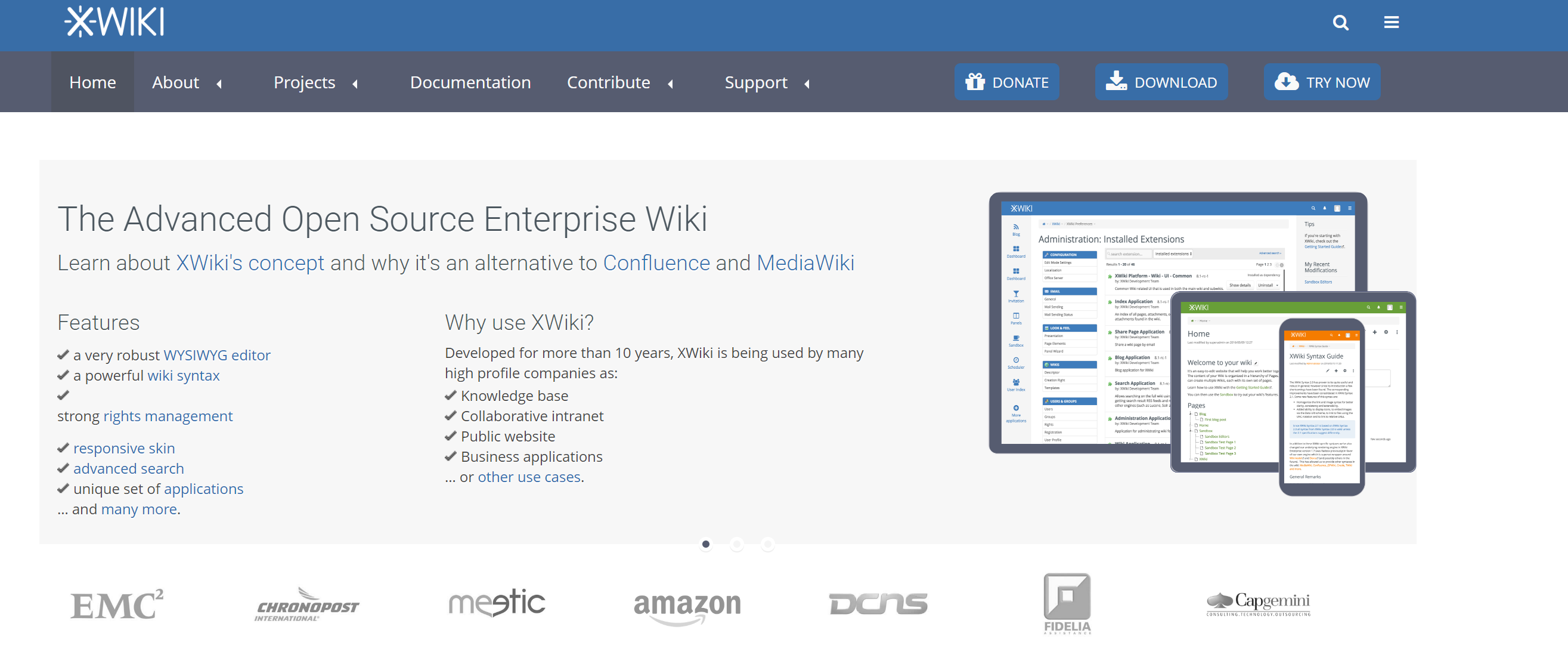Open the Documentation menu item
This screenshot has width=1568, height=670.
(x=470, y=82)
